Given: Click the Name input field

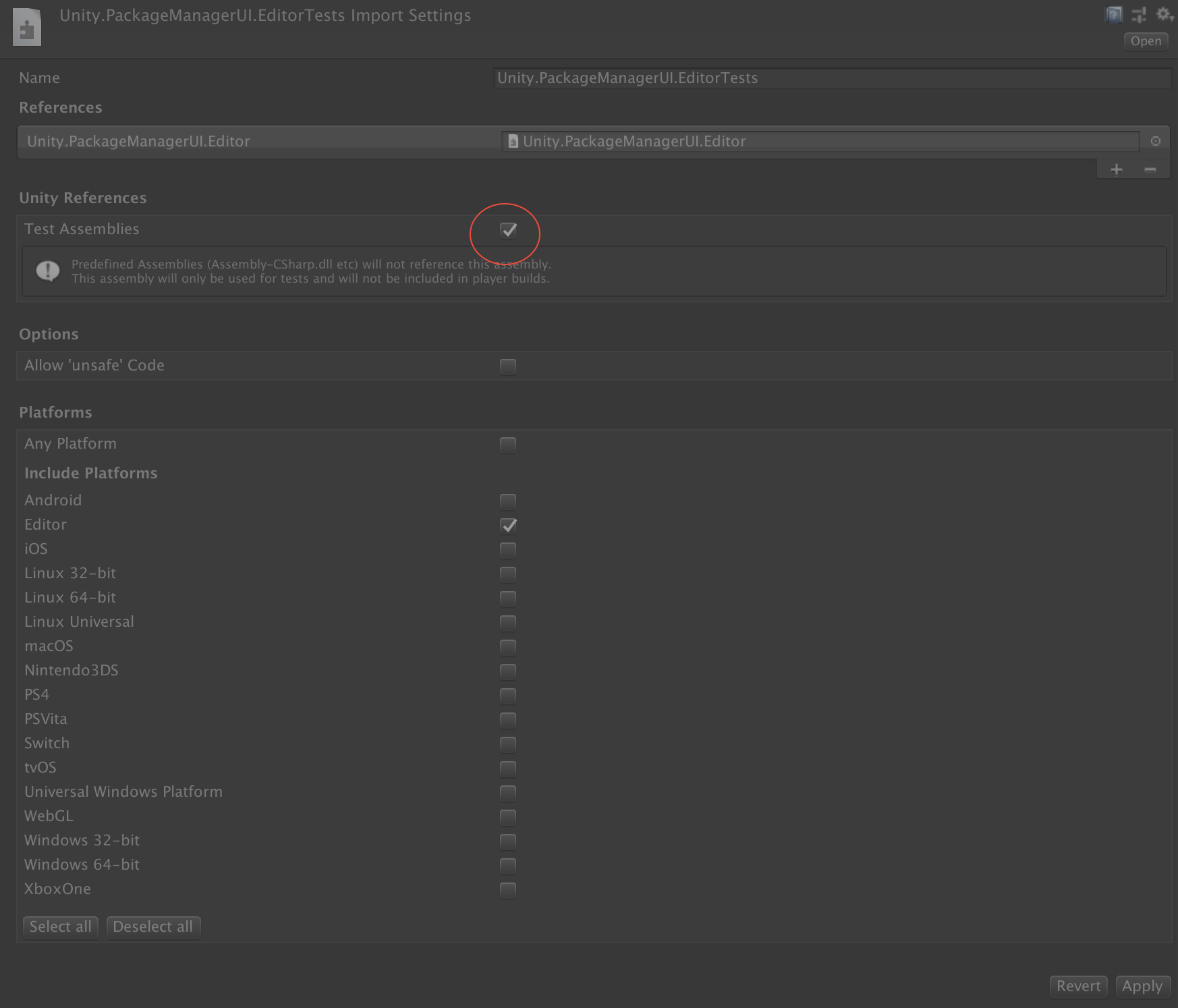Looking at the screenshot, I should (830, 78).
